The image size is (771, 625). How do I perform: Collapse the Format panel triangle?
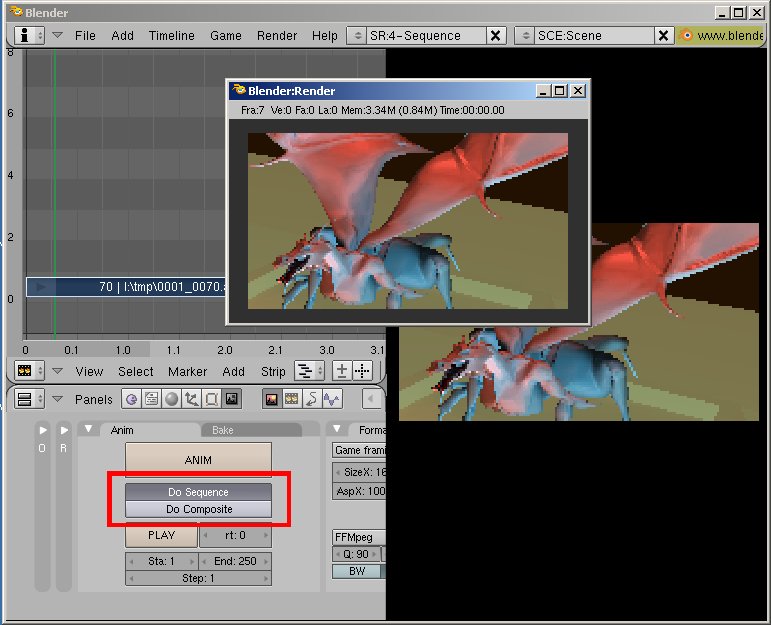coord(337,429)
